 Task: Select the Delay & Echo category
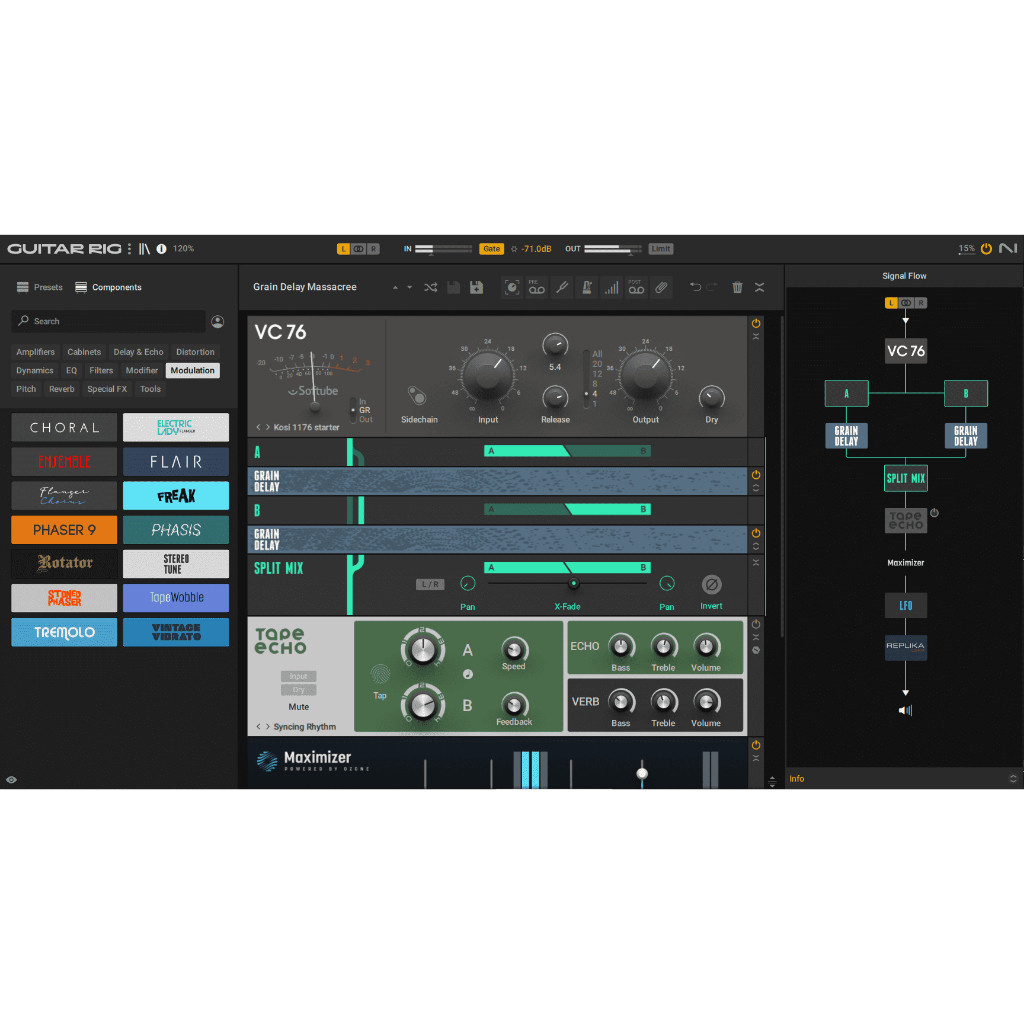click(x=138, y=352)
